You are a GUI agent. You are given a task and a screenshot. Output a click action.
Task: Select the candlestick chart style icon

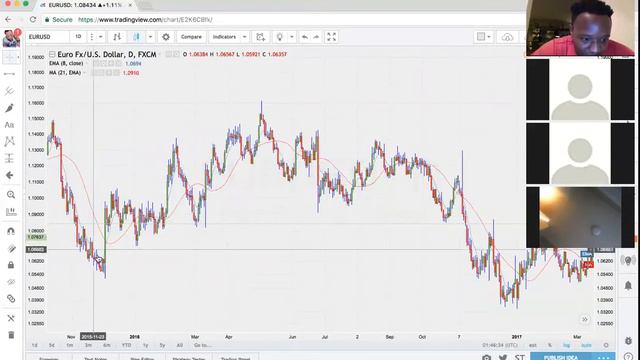[136, 37]
